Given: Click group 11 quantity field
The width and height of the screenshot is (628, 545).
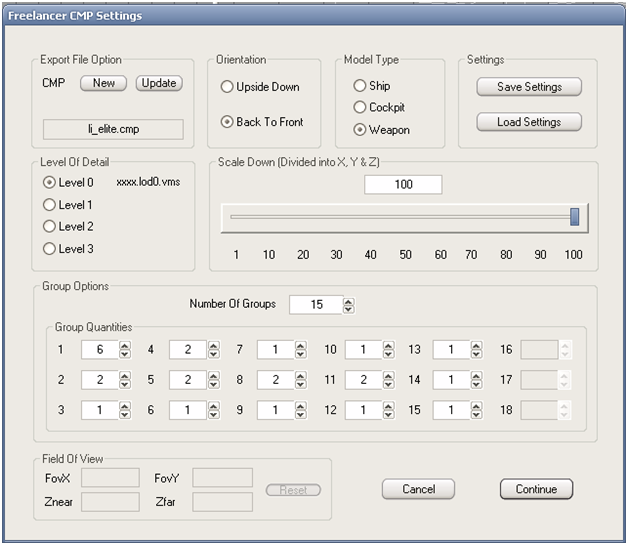Looking at the screenshot, I should tap(363, 380).
